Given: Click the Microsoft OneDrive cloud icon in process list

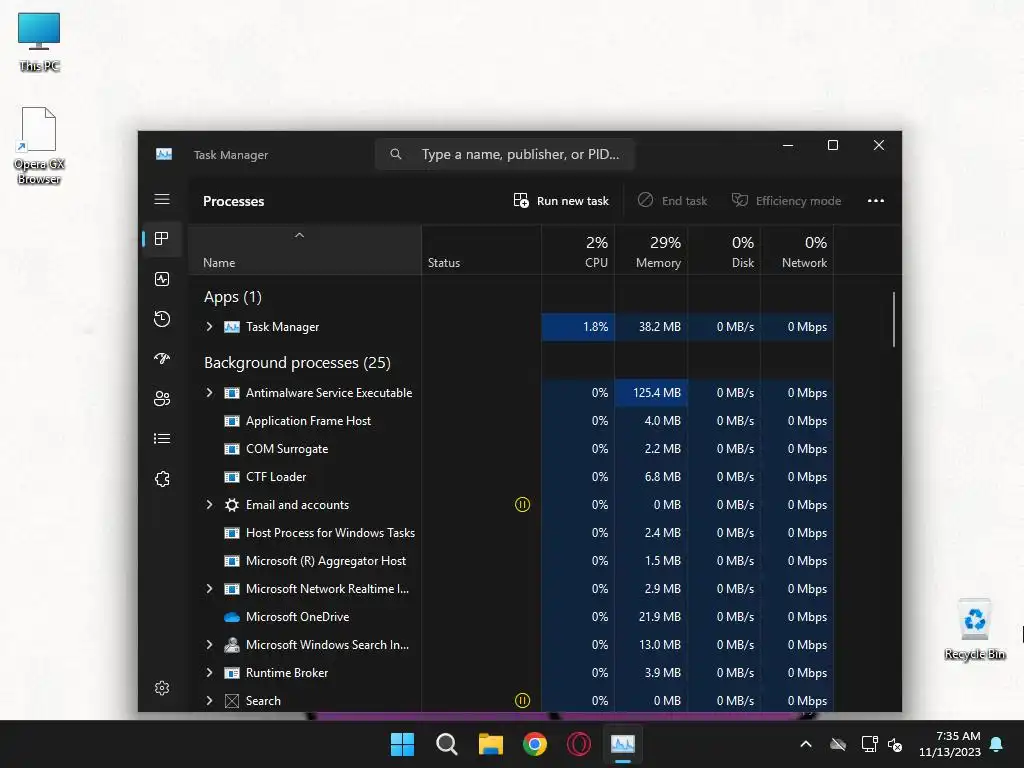Looking at the screenshot, I should click(x=232, y=616).
